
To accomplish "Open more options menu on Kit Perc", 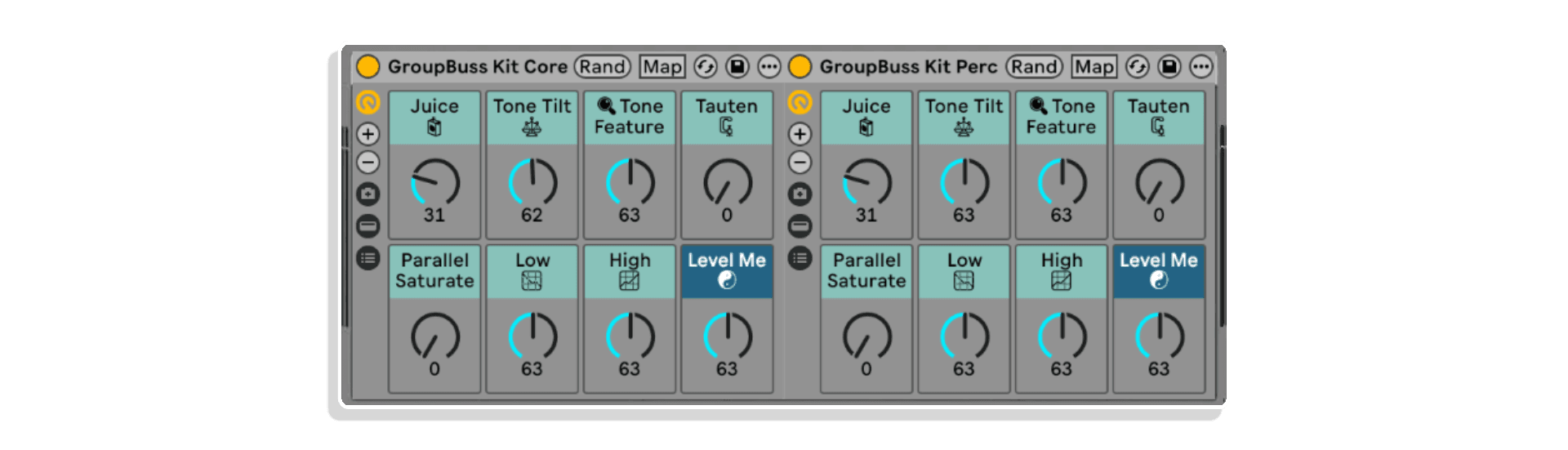I will click(1201, 66).
